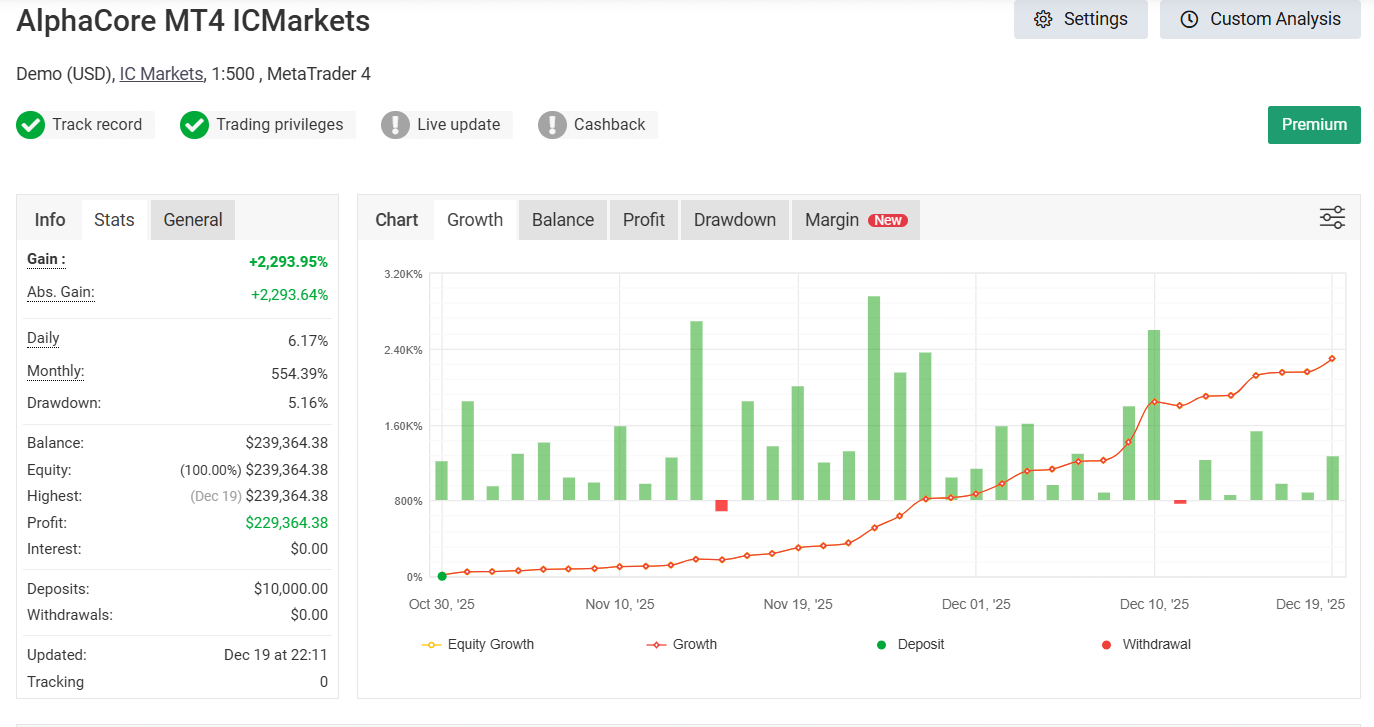Click the green deposit dot on chart
Viewport: 1374px width, 727px height.
442,576
